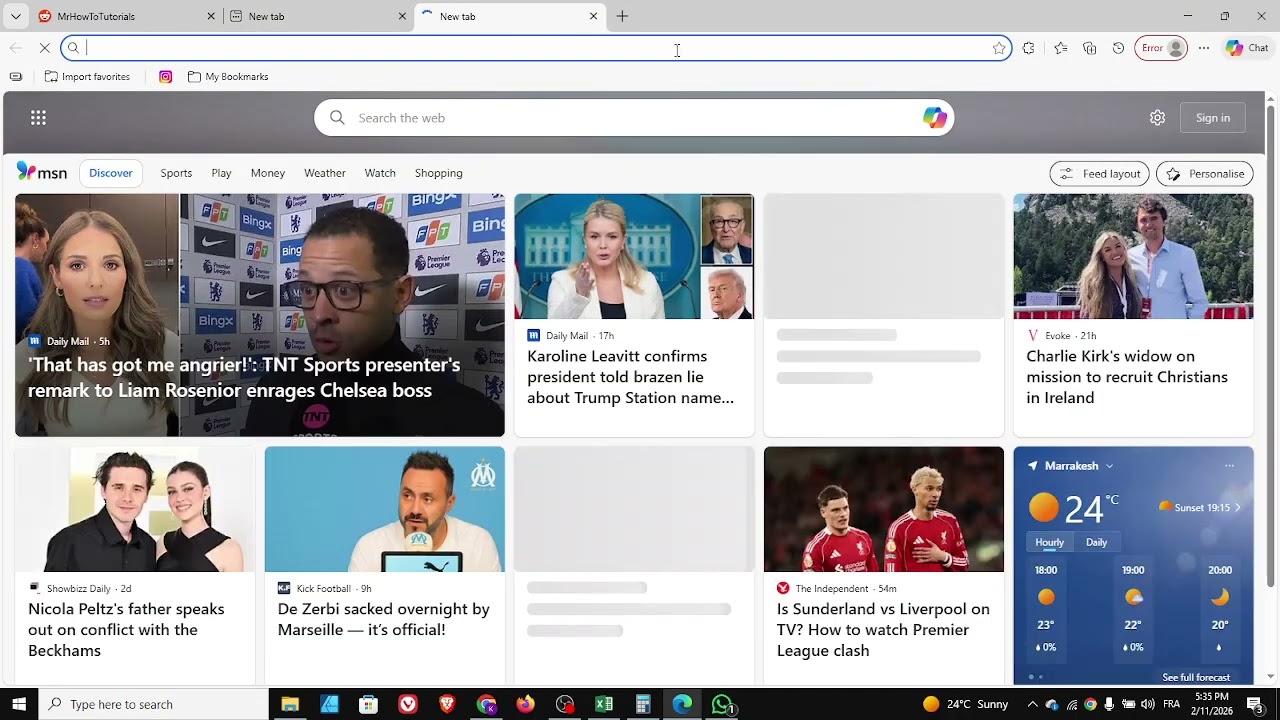Open the Play section
Viewport: 1280px width, 720px height.
pyautogui.click(x=221, y=173)
